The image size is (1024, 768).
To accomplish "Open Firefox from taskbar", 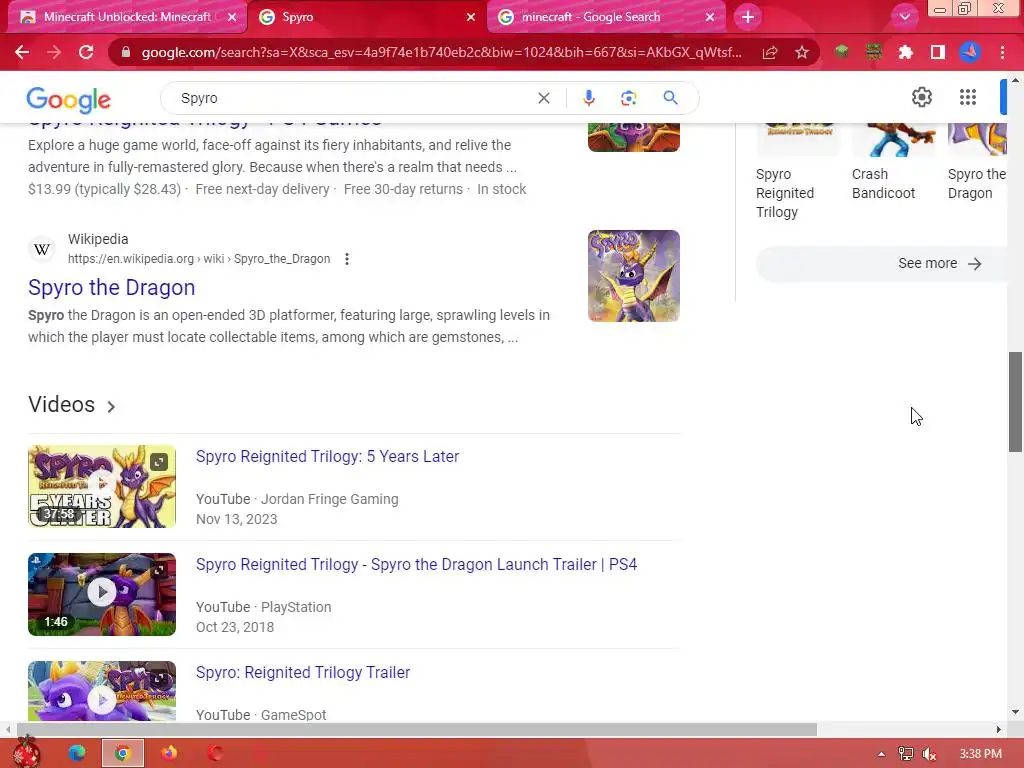I will 169,753.
